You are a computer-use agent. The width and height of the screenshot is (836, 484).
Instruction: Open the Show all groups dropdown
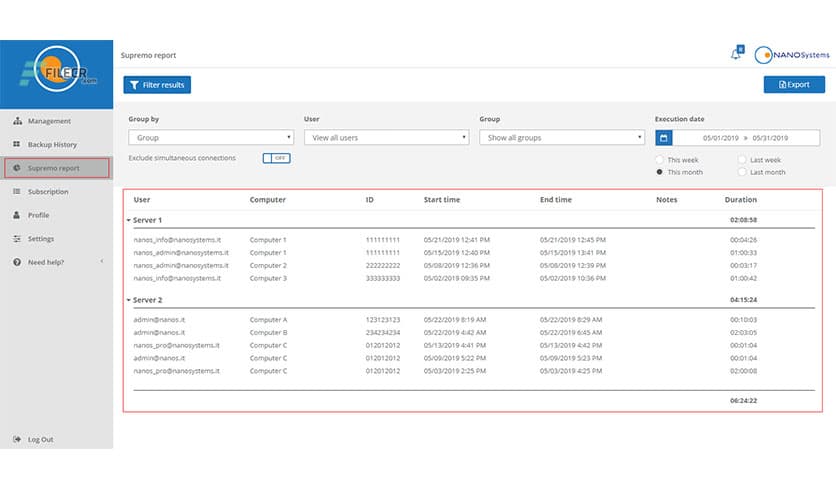(x=562, y=138)
